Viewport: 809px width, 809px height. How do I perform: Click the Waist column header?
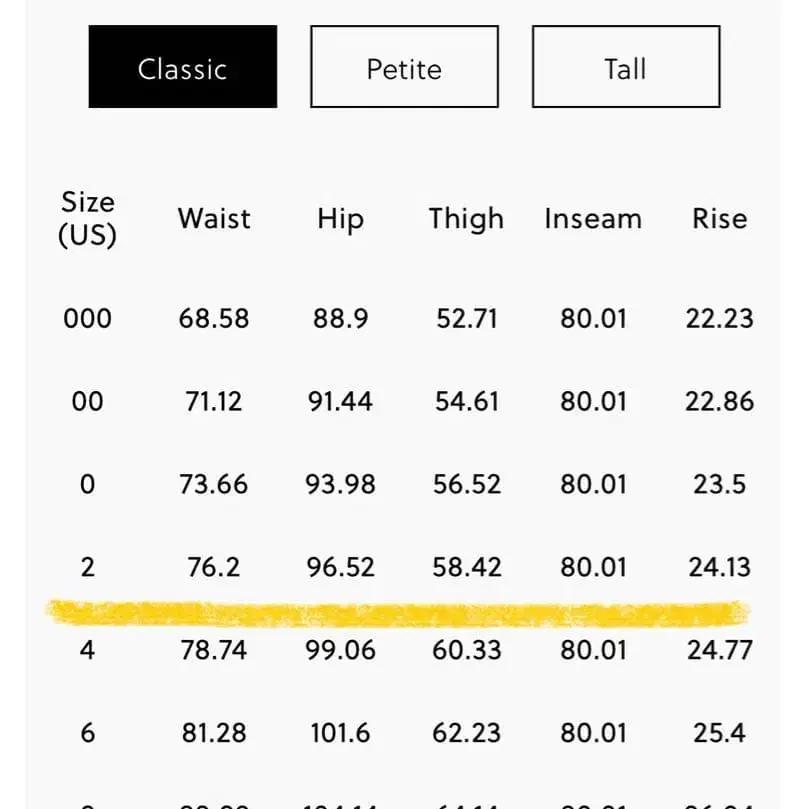click(x=214, y=218)
